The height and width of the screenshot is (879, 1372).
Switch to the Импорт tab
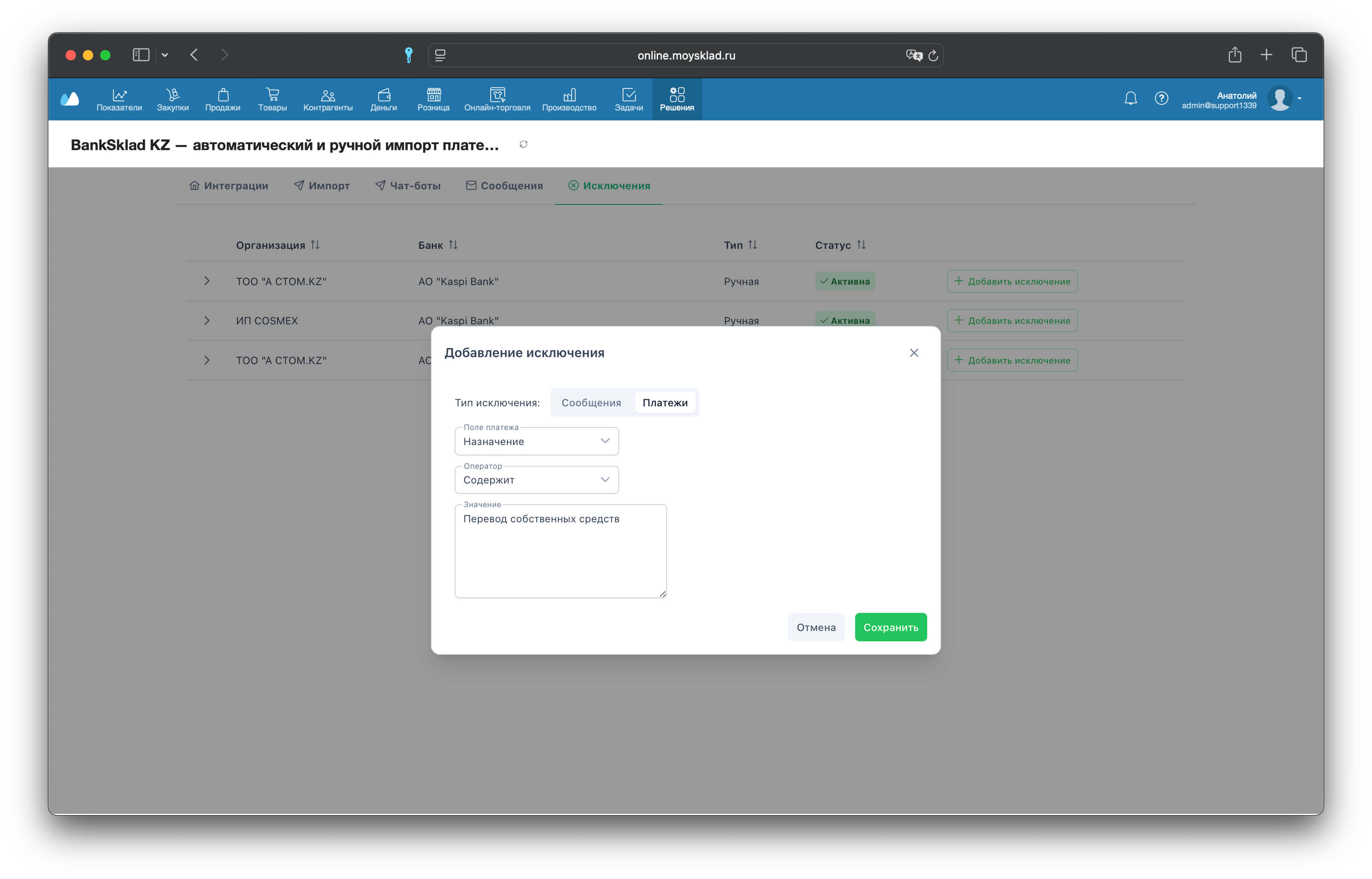pyautogui.click(x=322, y=185)
